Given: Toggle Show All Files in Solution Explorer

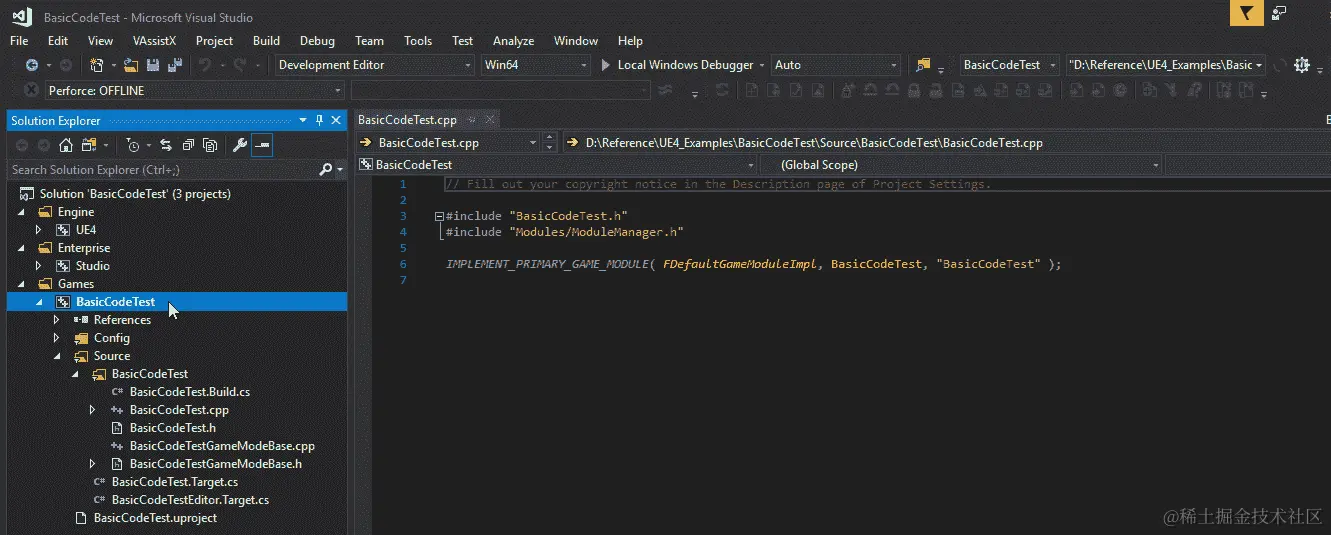Looking at the screenshot, I should pyautogui.click(x=210, y=145).
